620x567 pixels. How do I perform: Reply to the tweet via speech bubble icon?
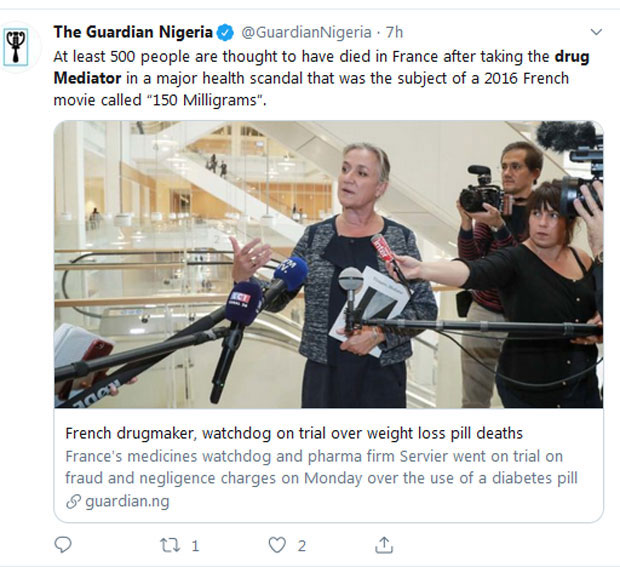pos(63,545)
